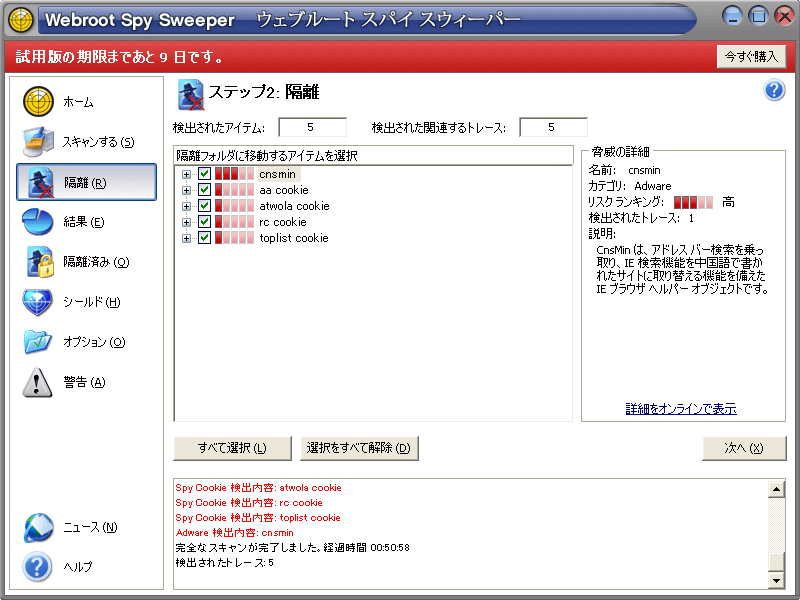Uncheck the atwola cookie checkbox
The width and height of the screenshot is (800, 600).
tap(205, 206)
